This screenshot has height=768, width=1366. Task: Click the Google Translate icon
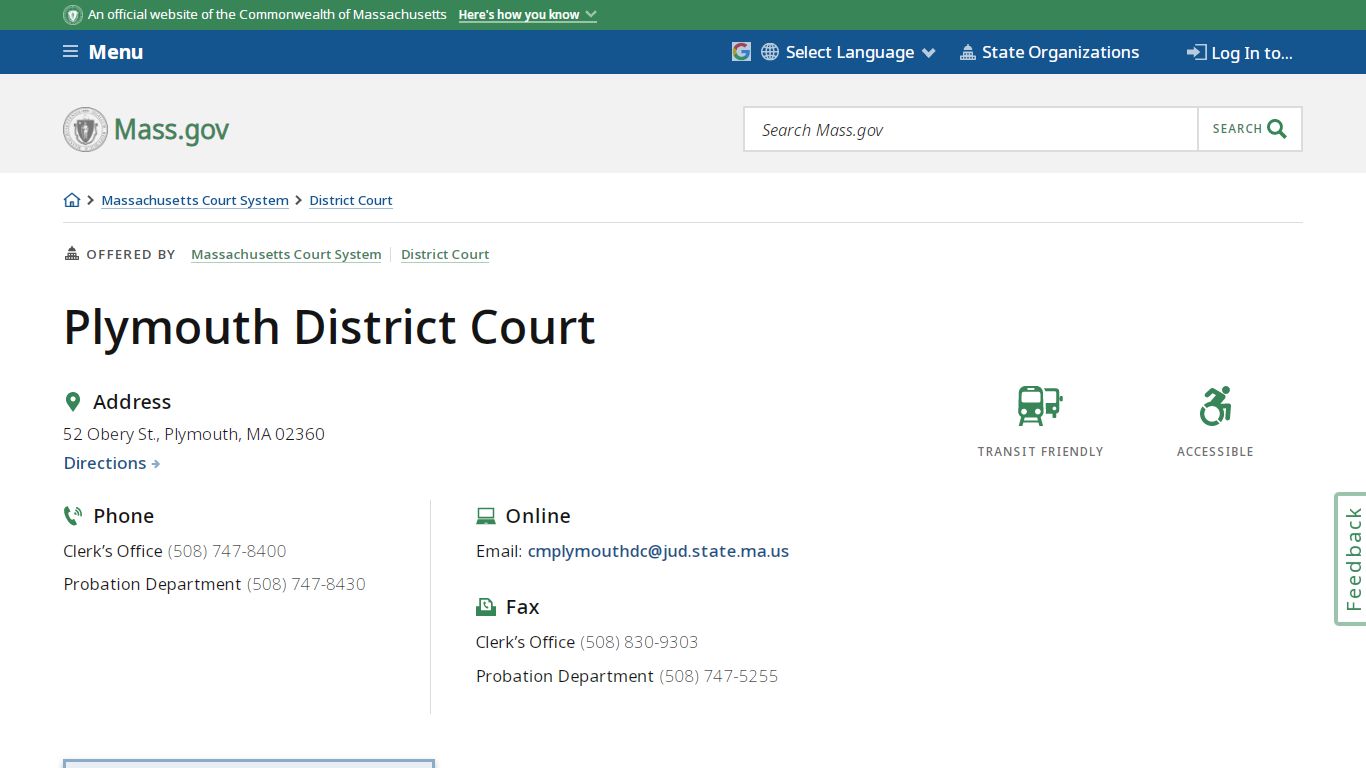(x=741, y=52)
